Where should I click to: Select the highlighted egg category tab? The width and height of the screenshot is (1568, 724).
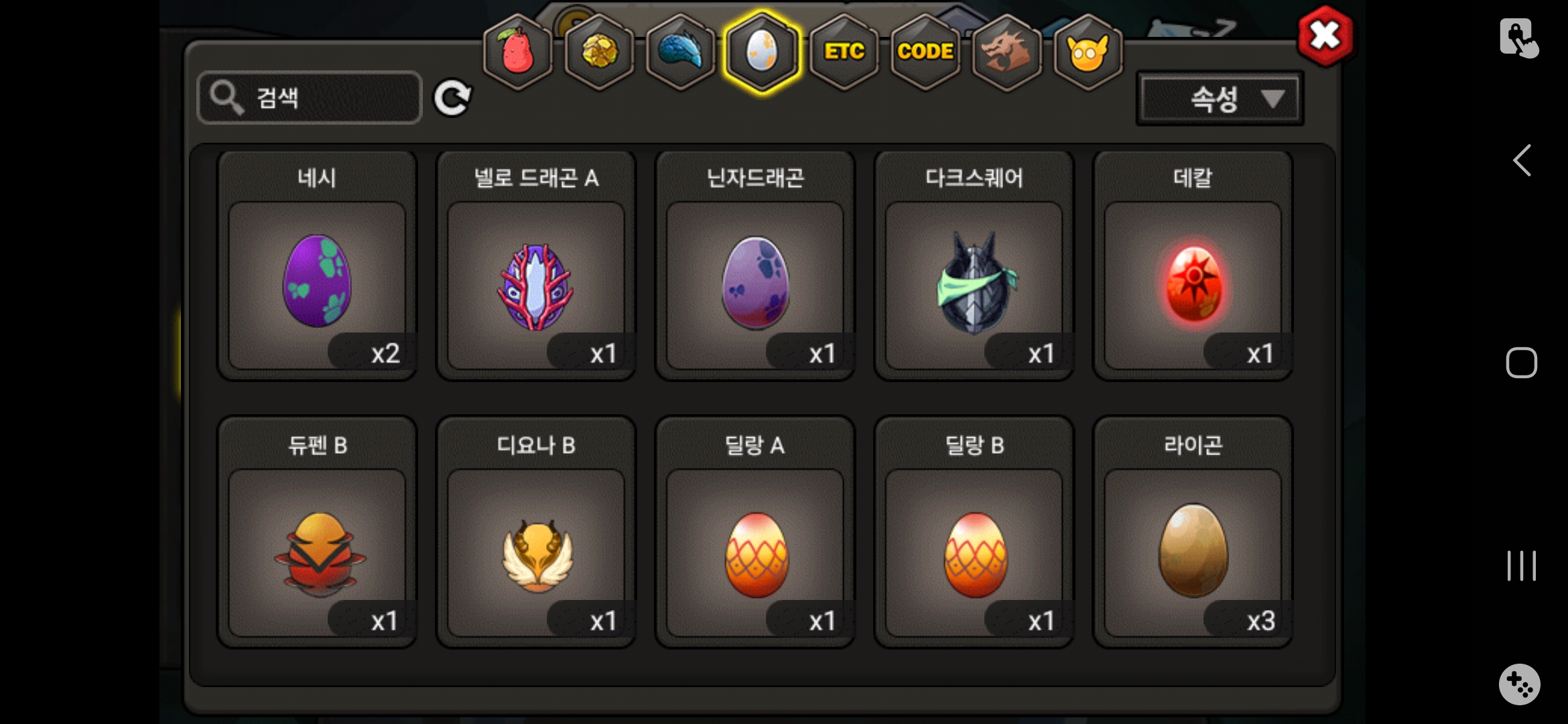[x=762, y=52]
